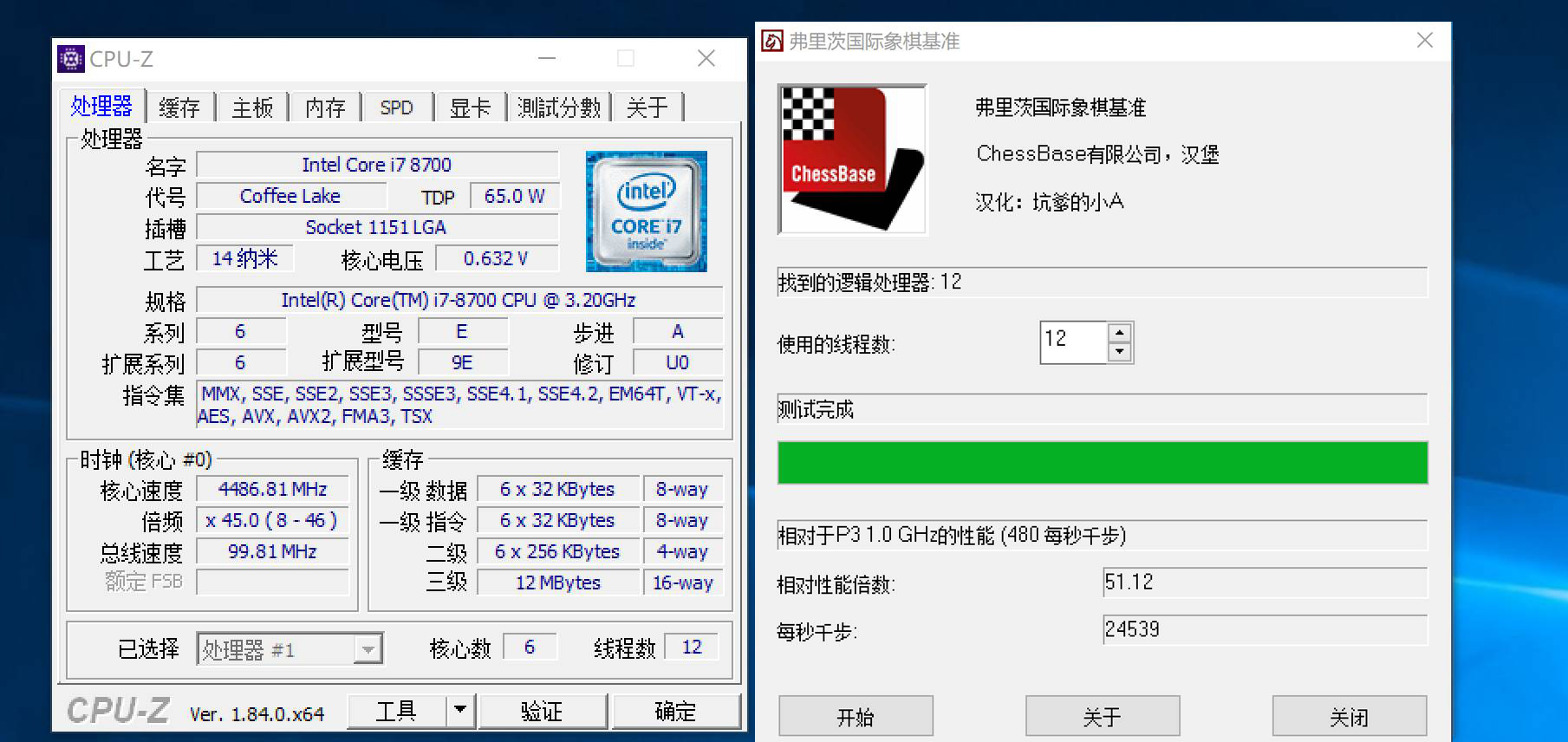Switch to the 显卡 tab
The width and height of the screenshot is (1568, 742).
point(470,107)
